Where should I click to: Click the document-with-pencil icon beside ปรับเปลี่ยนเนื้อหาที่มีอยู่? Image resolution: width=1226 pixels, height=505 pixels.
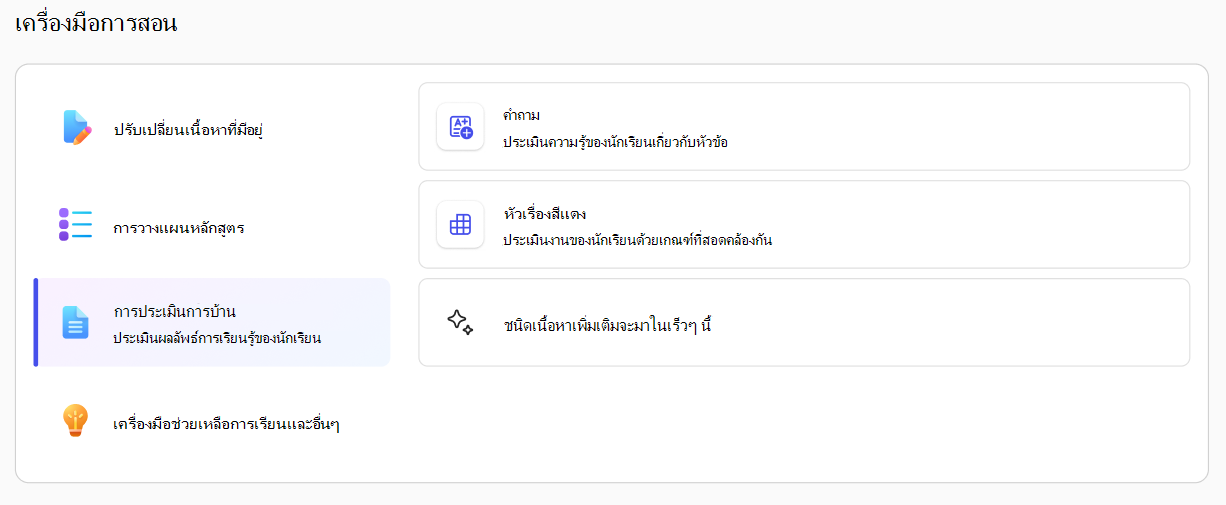76,127
